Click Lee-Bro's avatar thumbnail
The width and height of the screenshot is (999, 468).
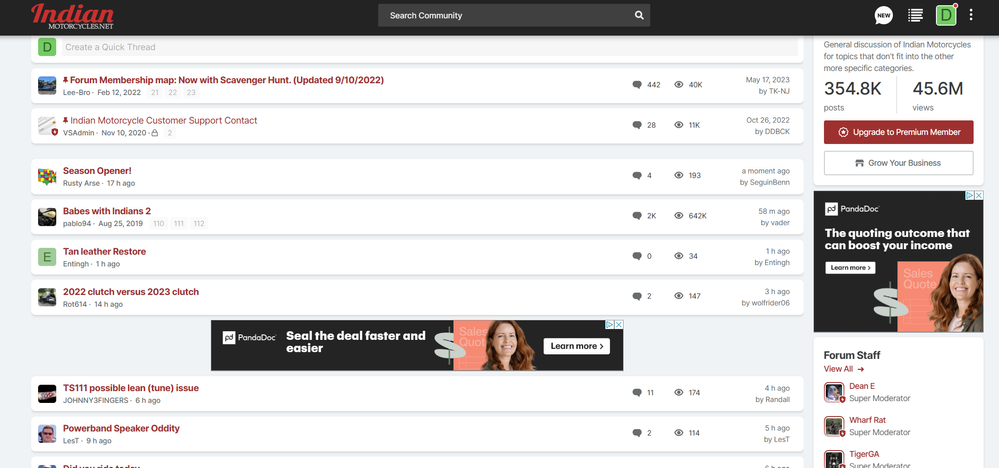pos(47,85)
